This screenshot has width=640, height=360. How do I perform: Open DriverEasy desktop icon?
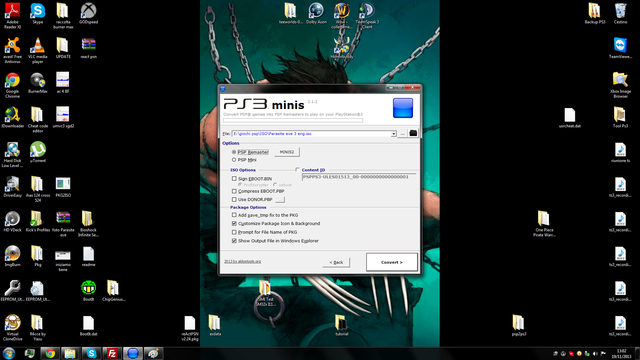[12, 187]
